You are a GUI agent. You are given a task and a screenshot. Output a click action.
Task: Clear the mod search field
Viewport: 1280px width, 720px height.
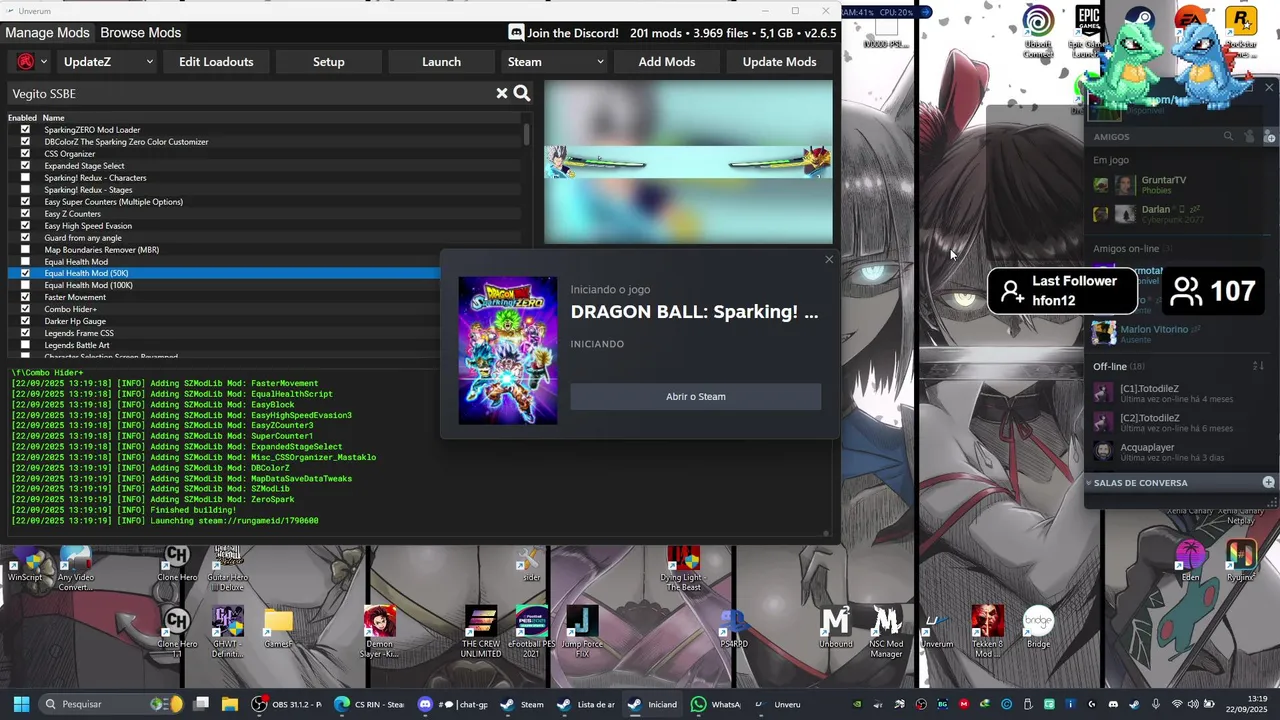tap(502, 93)
